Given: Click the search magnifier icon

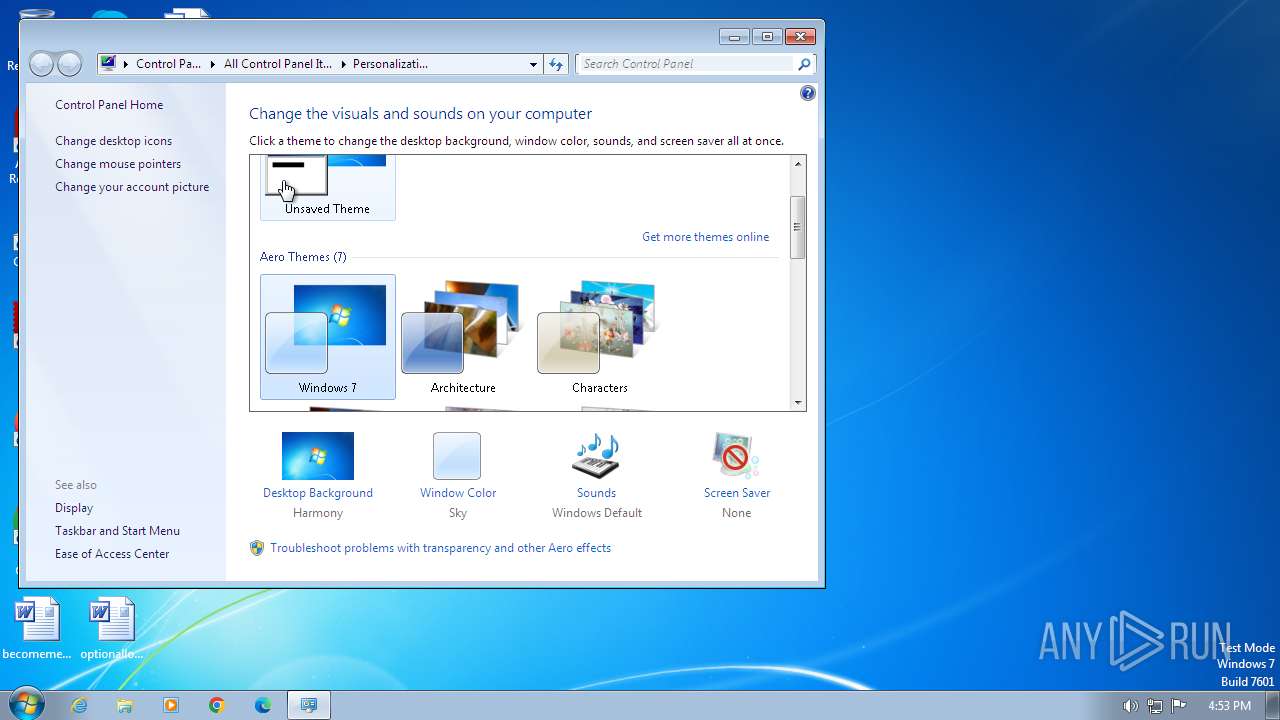Looking at the screenshot, I should tap(804, 64).
